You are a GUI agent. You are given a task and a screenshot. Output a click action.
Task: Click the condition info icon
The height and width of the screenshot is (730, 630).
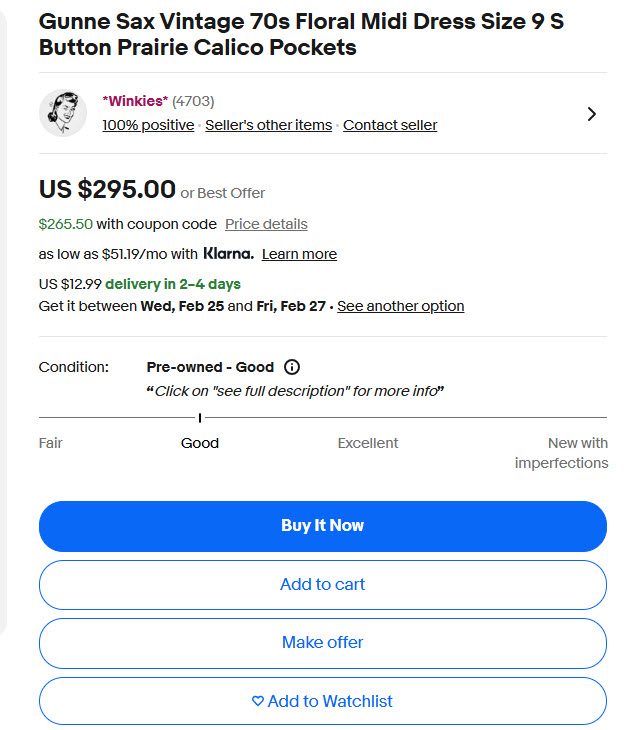click(x=292, y=367)
